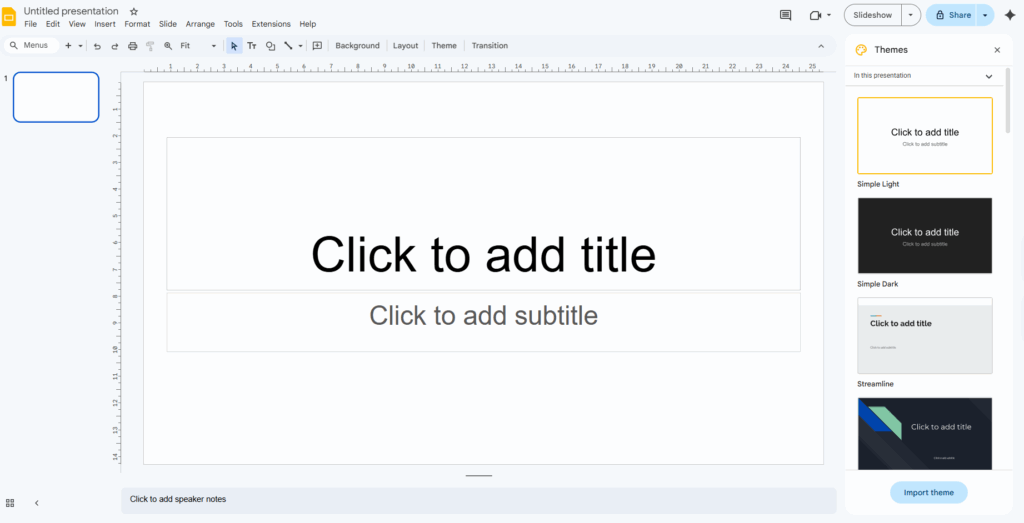
Task: Click the Add comment toolbar icon
Action: 317,46
